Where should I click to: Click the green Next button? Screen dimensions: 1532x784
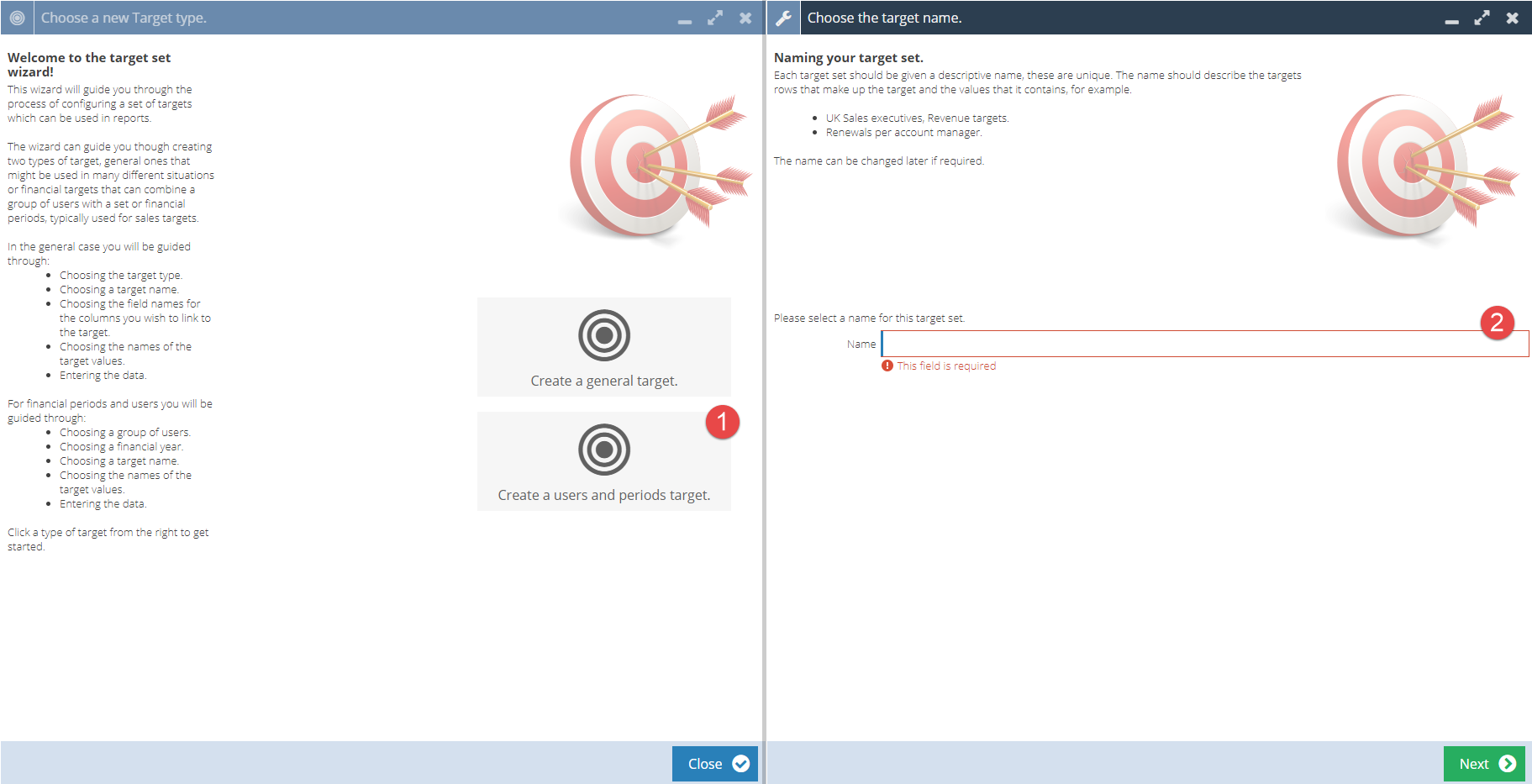(x=1484, y=764)
